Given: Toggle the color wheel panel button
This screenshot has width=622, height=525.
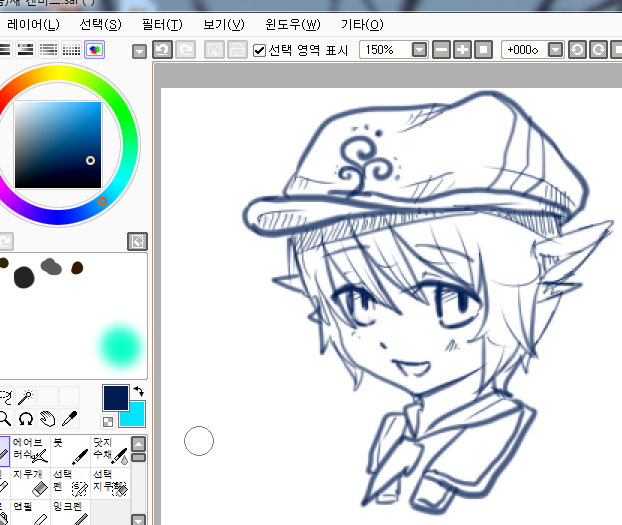Looking at the screenshot, I should tap(95, 49).
